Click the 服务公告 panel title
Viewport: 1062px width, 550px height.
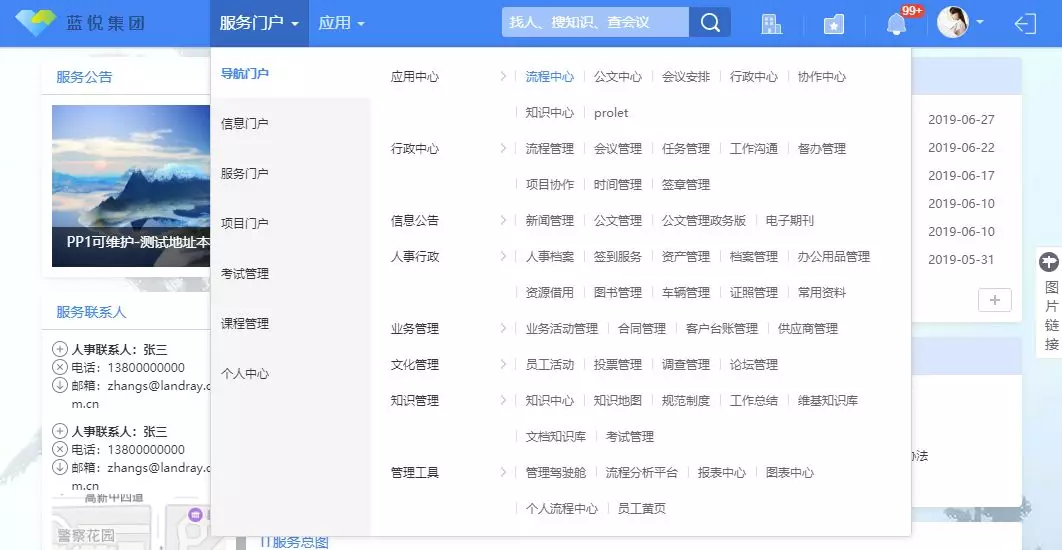point(84,77)
